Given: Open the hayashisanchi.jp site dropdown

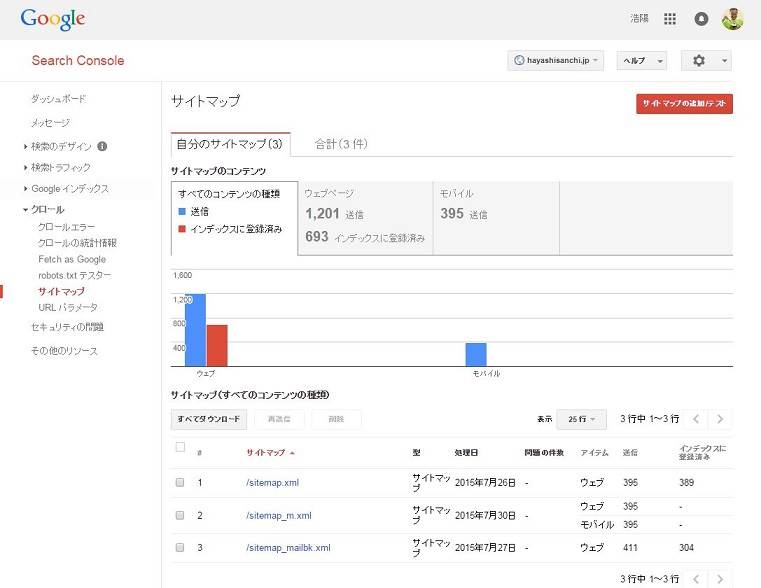Looking at the screenshot, I should 556,61.
